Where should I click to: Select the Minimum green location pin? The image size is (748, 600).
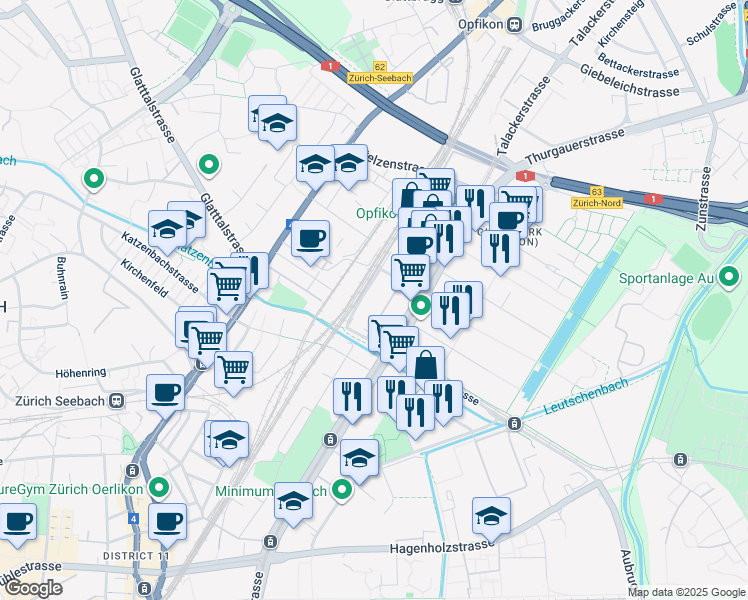(342, 490)
